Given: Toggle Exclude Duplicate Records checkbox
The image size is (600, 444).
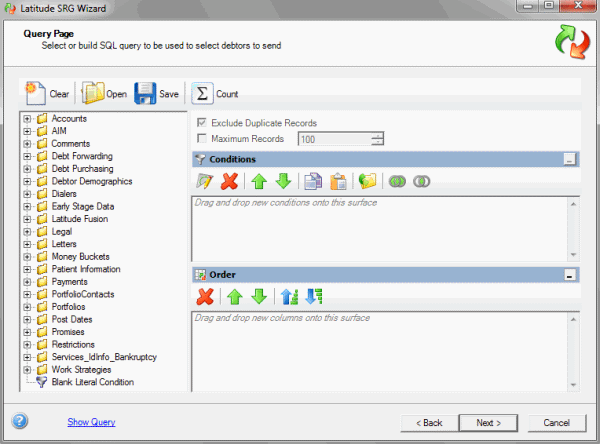Looking at the screenshot, I should point(202,122).
